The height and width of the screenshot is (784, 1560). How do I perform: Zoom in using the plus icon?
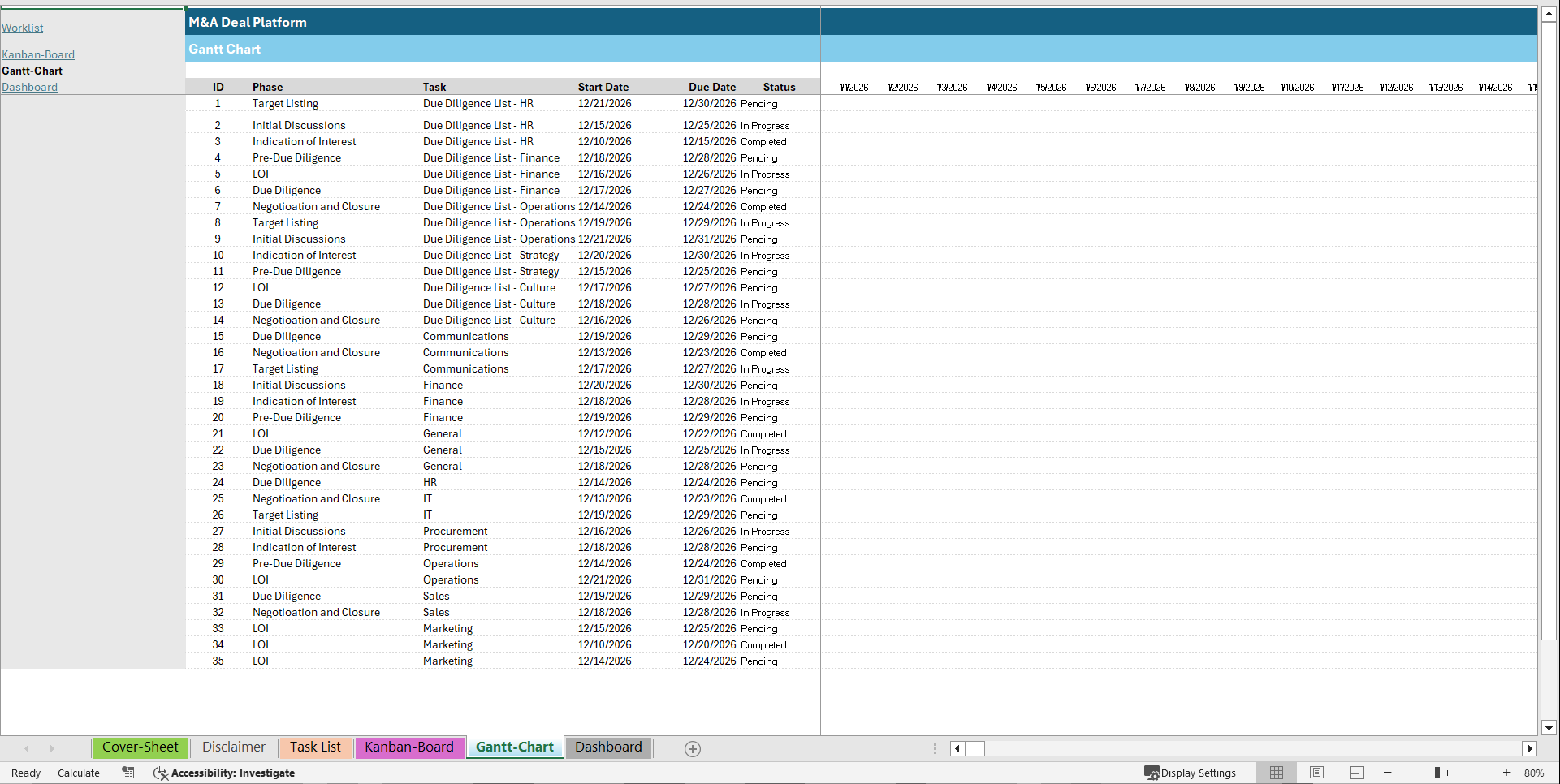[1507, 772]
